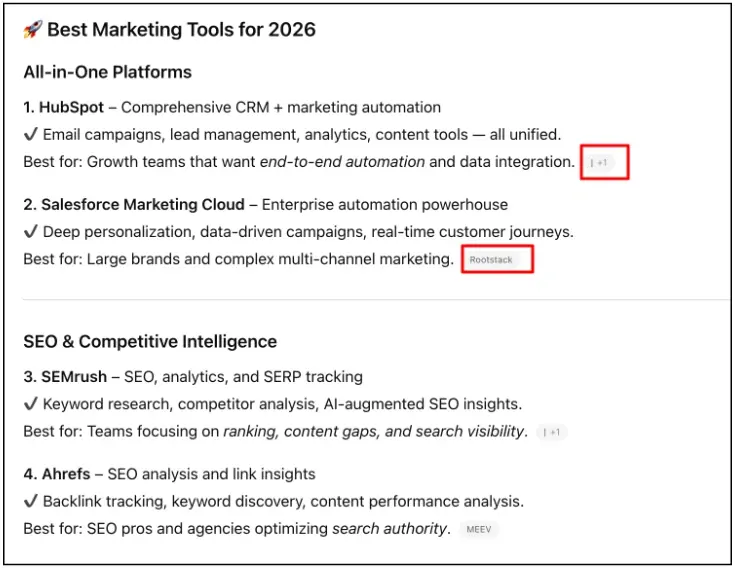Click the checkmark before "Backlink tracking"
Viewport: 735px width, 568px height.
(x=30, y=502)
